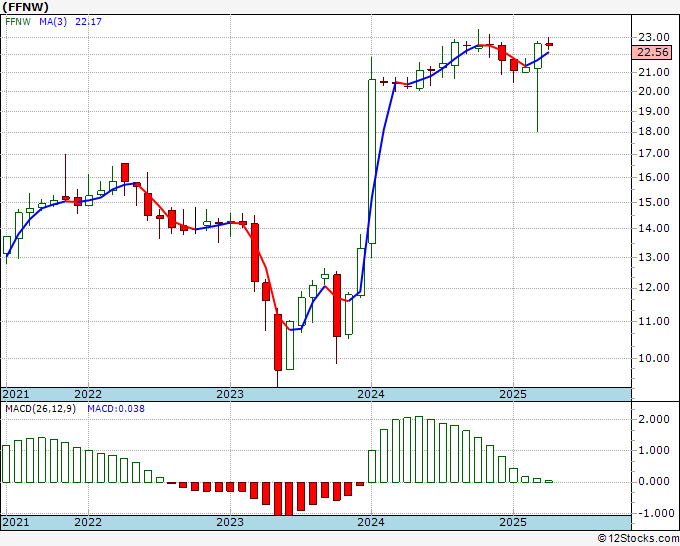Click the 19.00 price axis label
This screenshot has height=546, width=680.
(x=653, y=111)
